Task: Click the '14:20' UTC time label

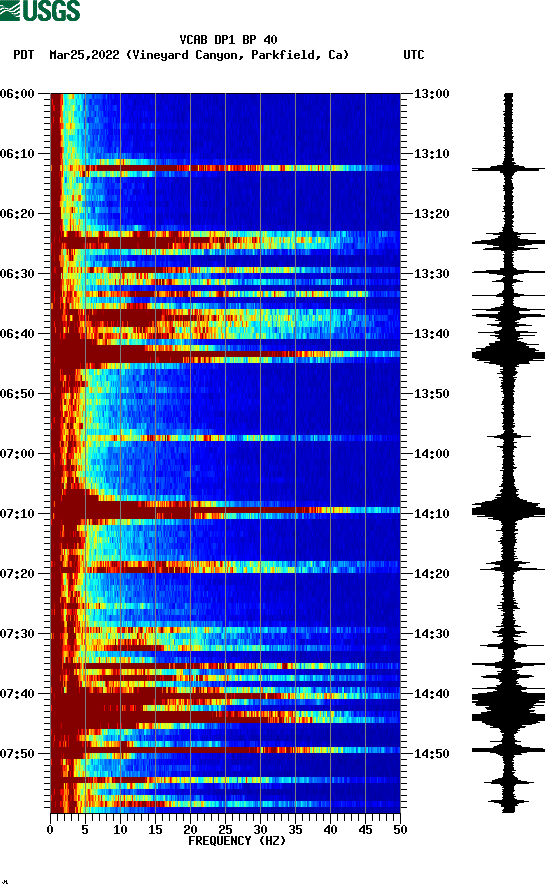Action: 431,574
